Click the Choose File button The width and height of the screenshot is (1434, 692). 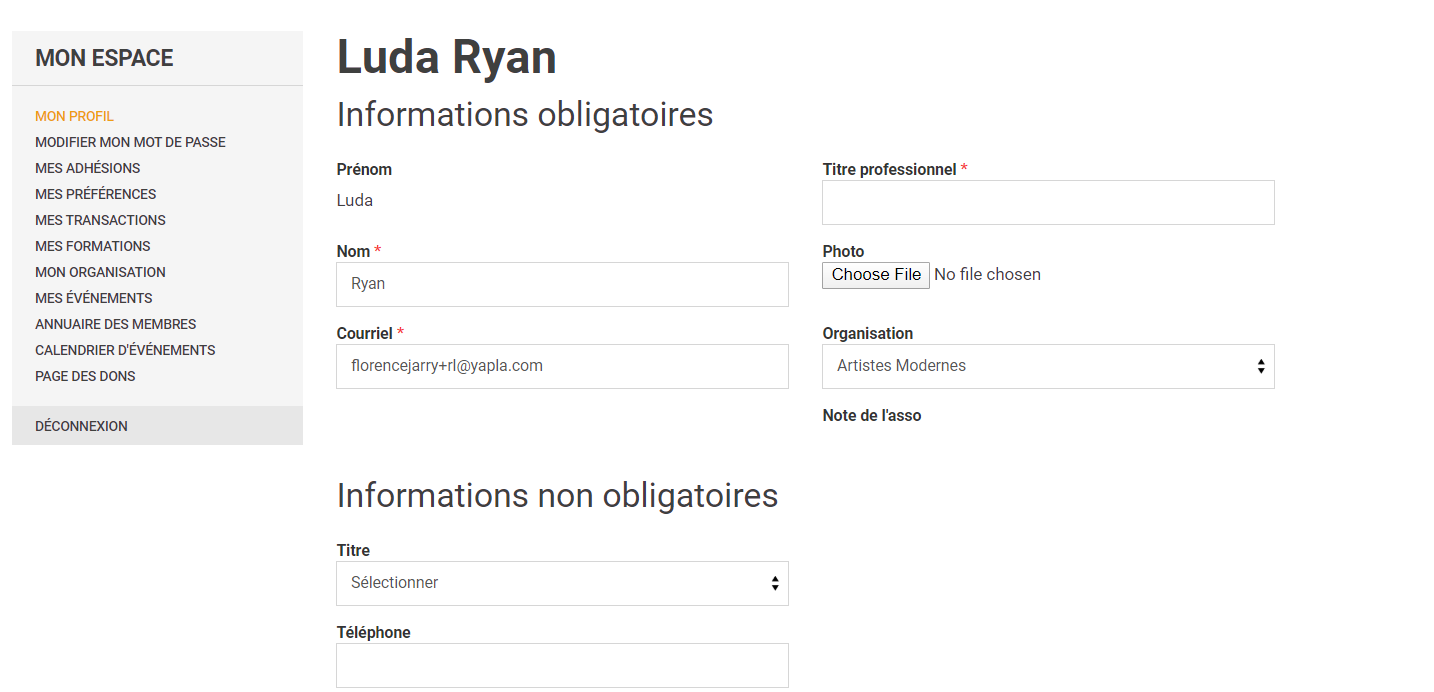876,275
